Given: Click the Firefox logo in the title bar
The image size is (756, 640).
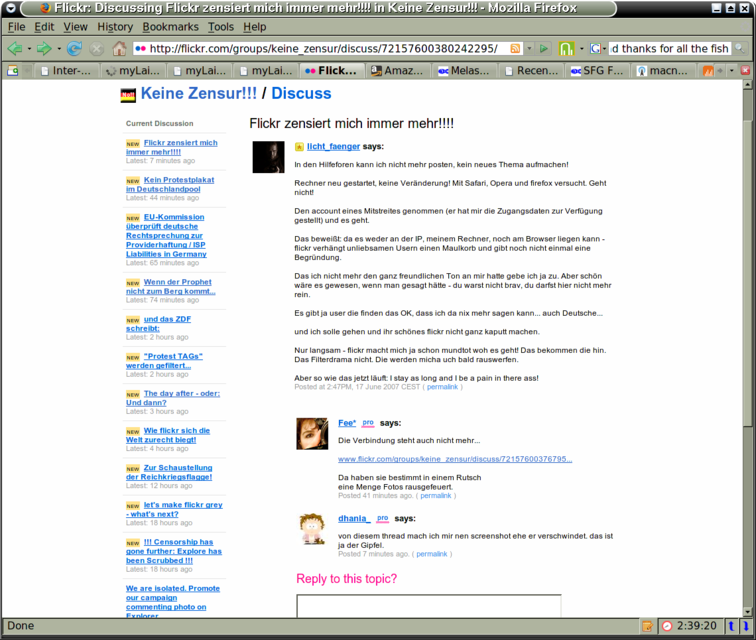Looking at the screenshot, I should click(46, 8).
